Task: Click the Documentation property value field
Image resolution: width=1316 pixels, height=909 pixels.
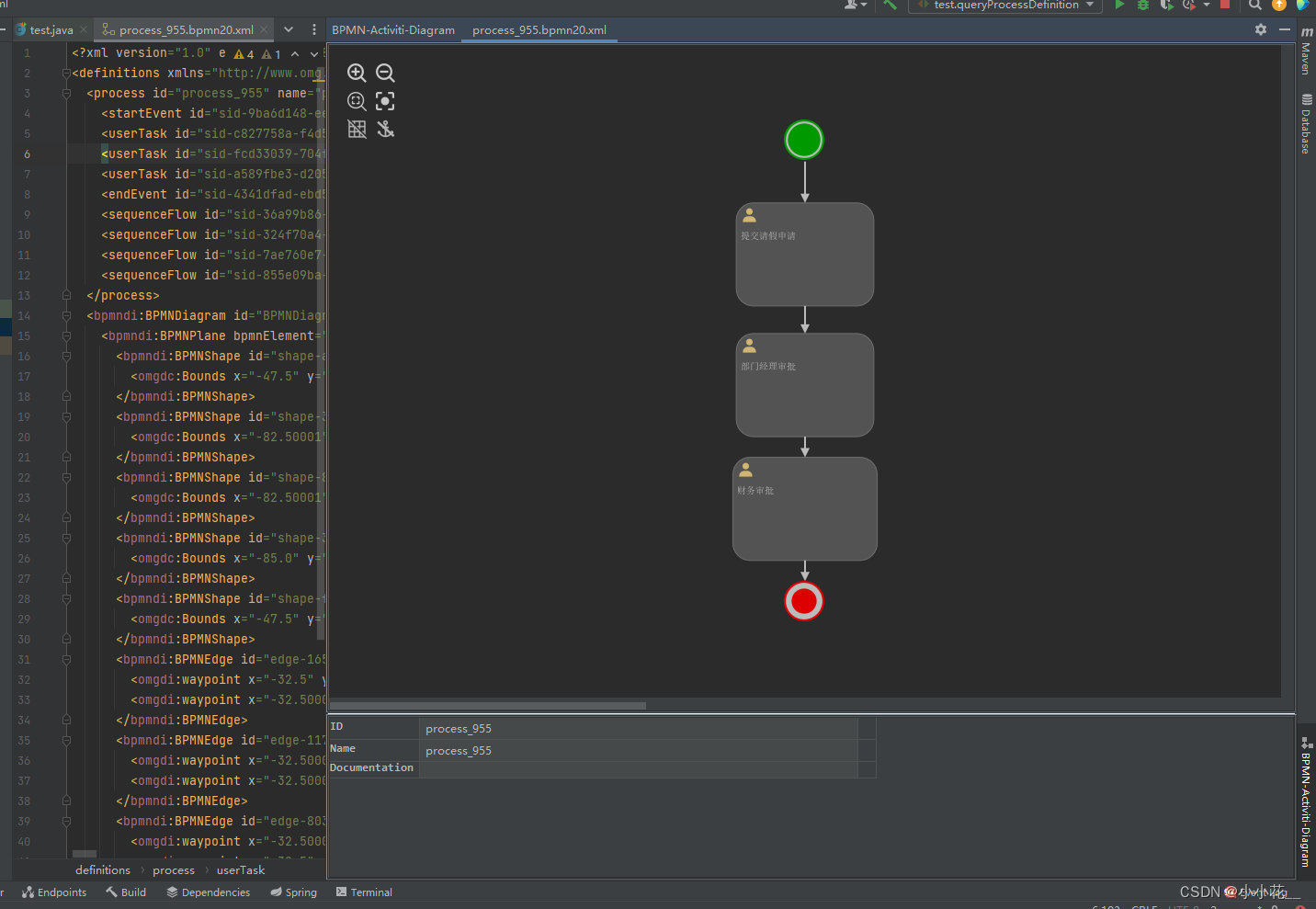Action: 639,769
